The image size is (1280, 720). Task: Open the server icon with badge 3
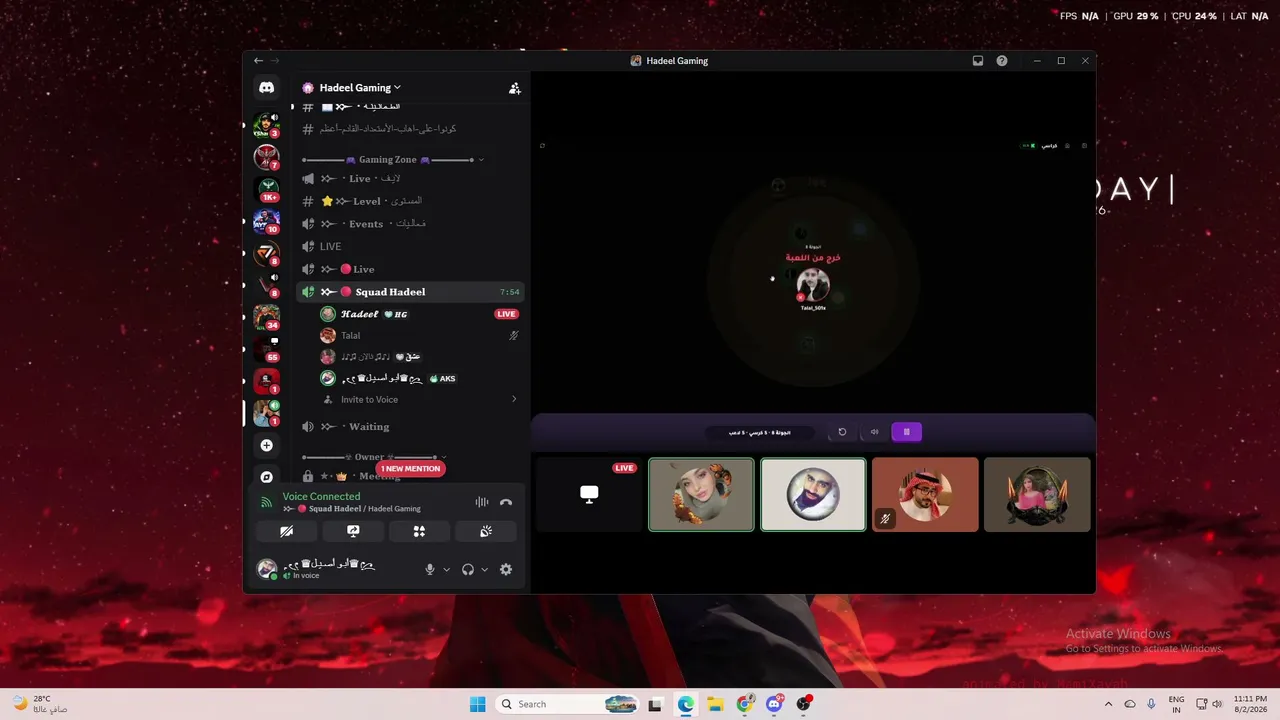266,125
